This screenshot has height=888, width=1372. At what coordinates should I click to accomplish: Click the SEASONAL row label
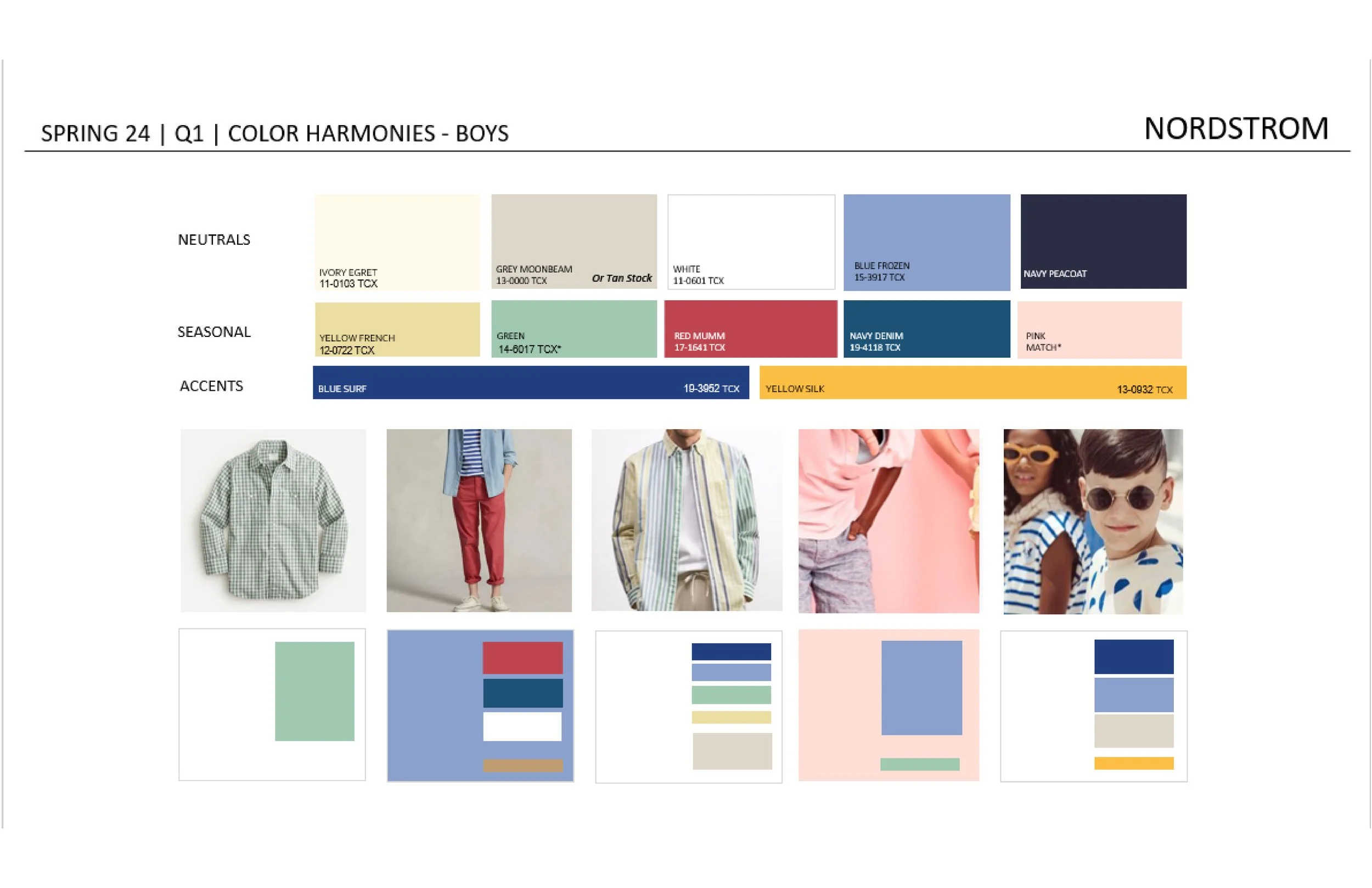[214, 331]
